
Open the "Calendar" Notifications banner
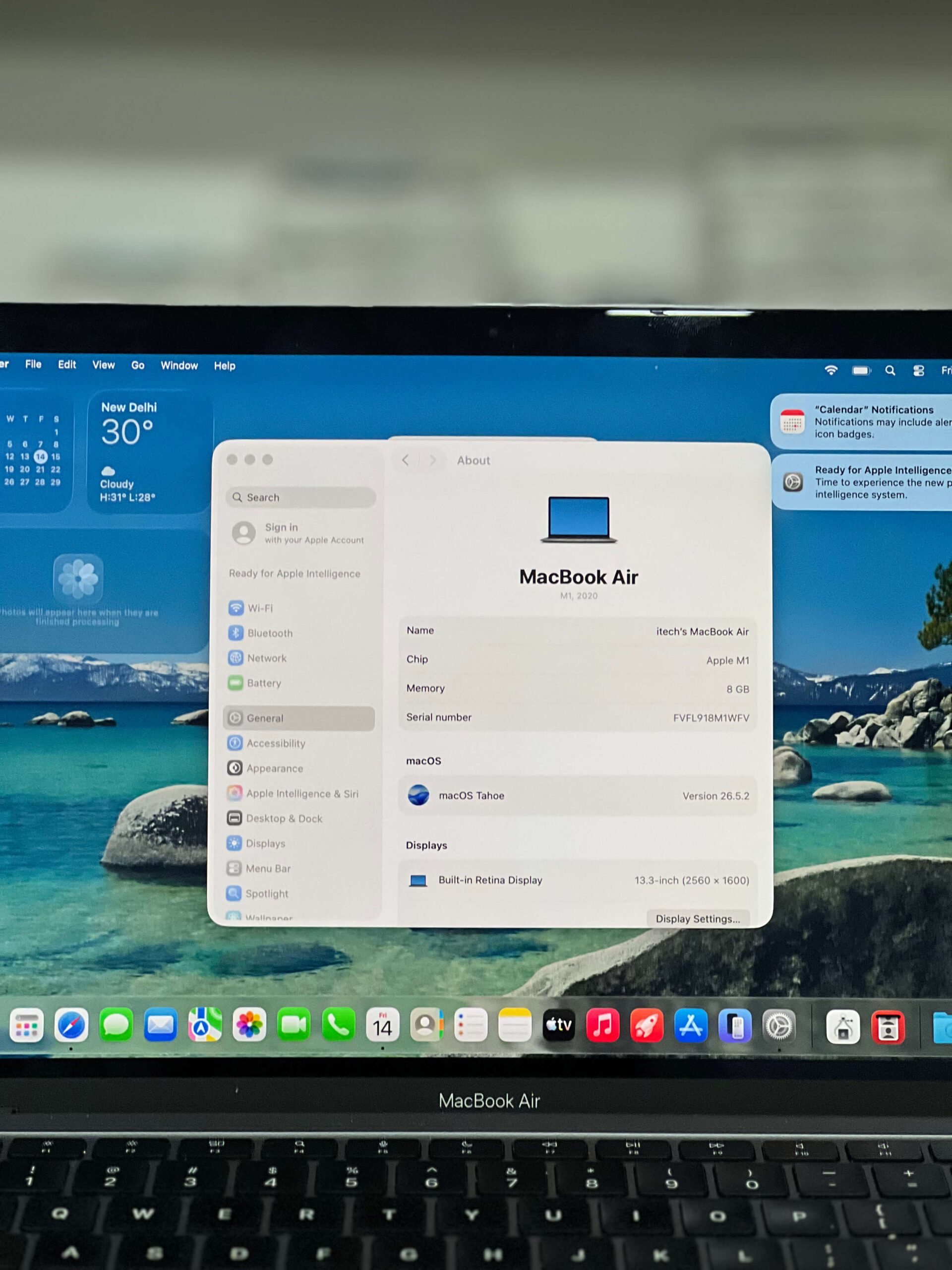click(861, 421)
